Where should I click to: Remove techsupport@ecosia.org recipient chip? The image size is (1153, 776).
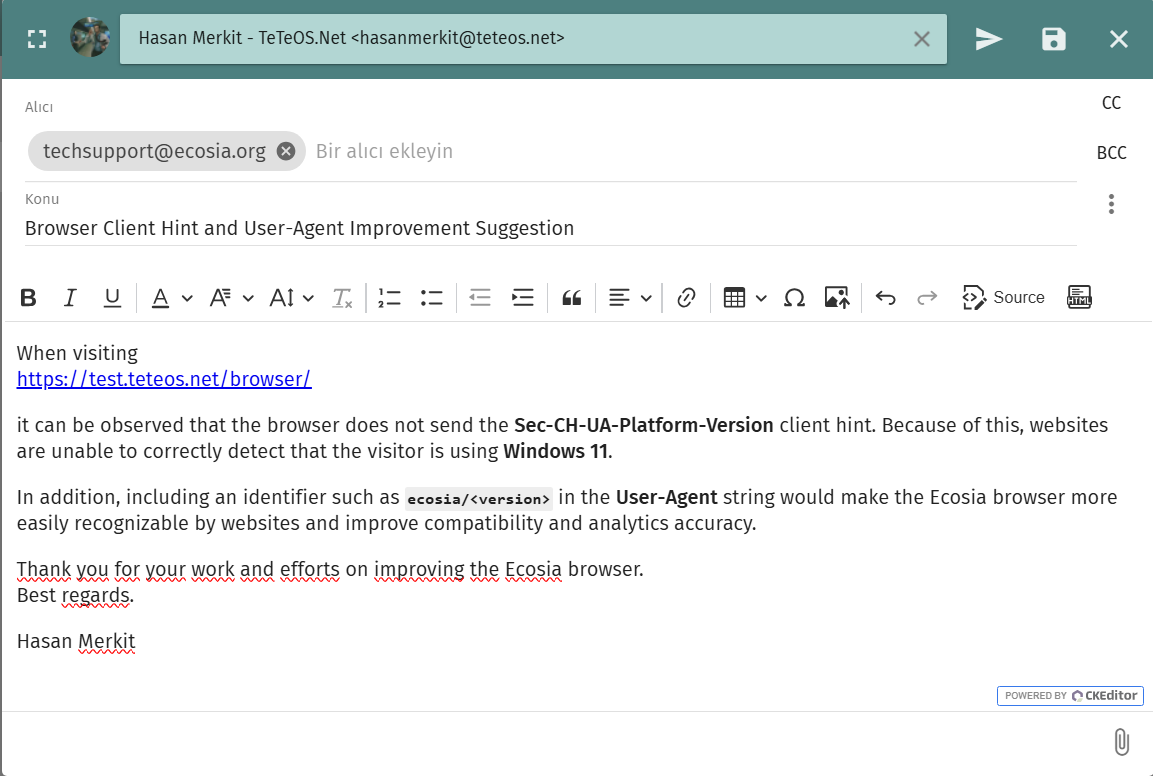286,151
